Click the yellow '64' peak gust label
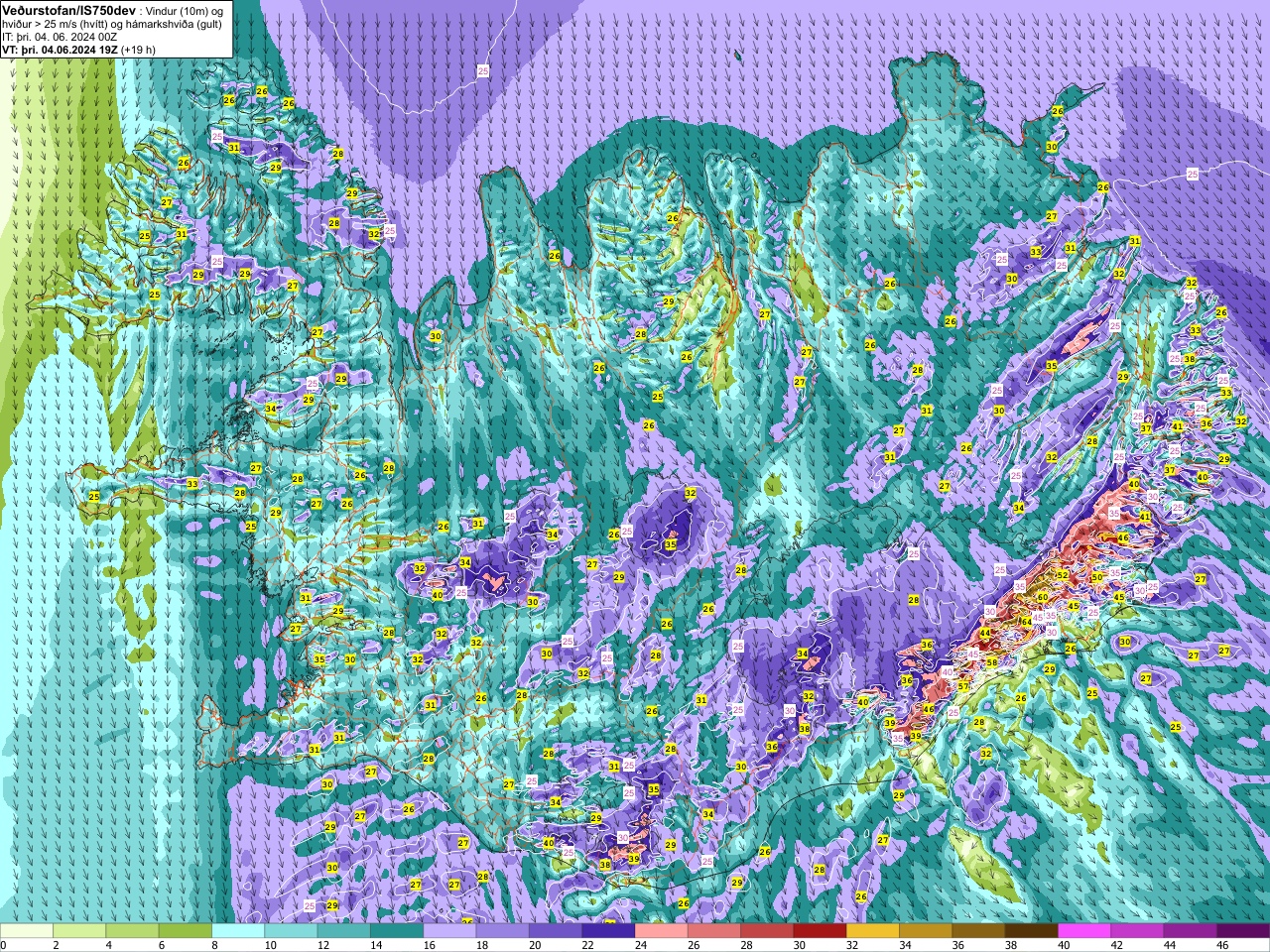Screen dimensions: 1270x952 pyautogui.click(x=1026, y=622)
